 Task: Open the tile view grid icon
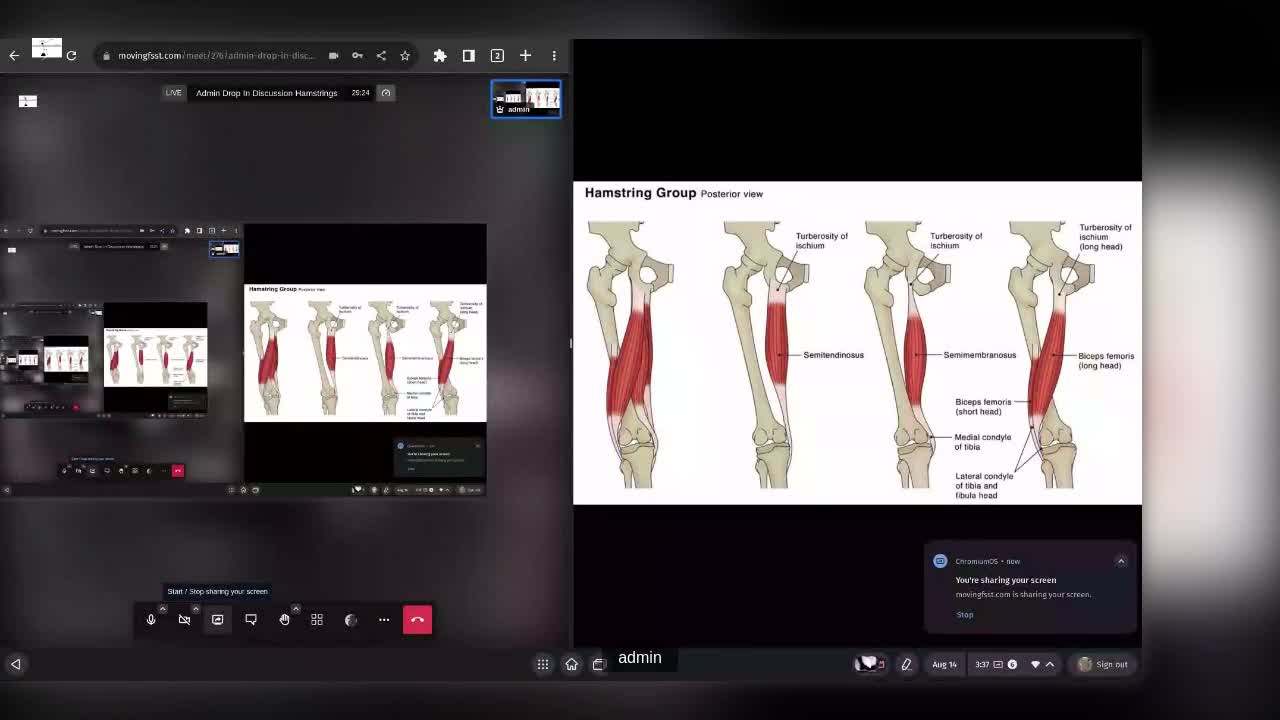tap(317, 620)
